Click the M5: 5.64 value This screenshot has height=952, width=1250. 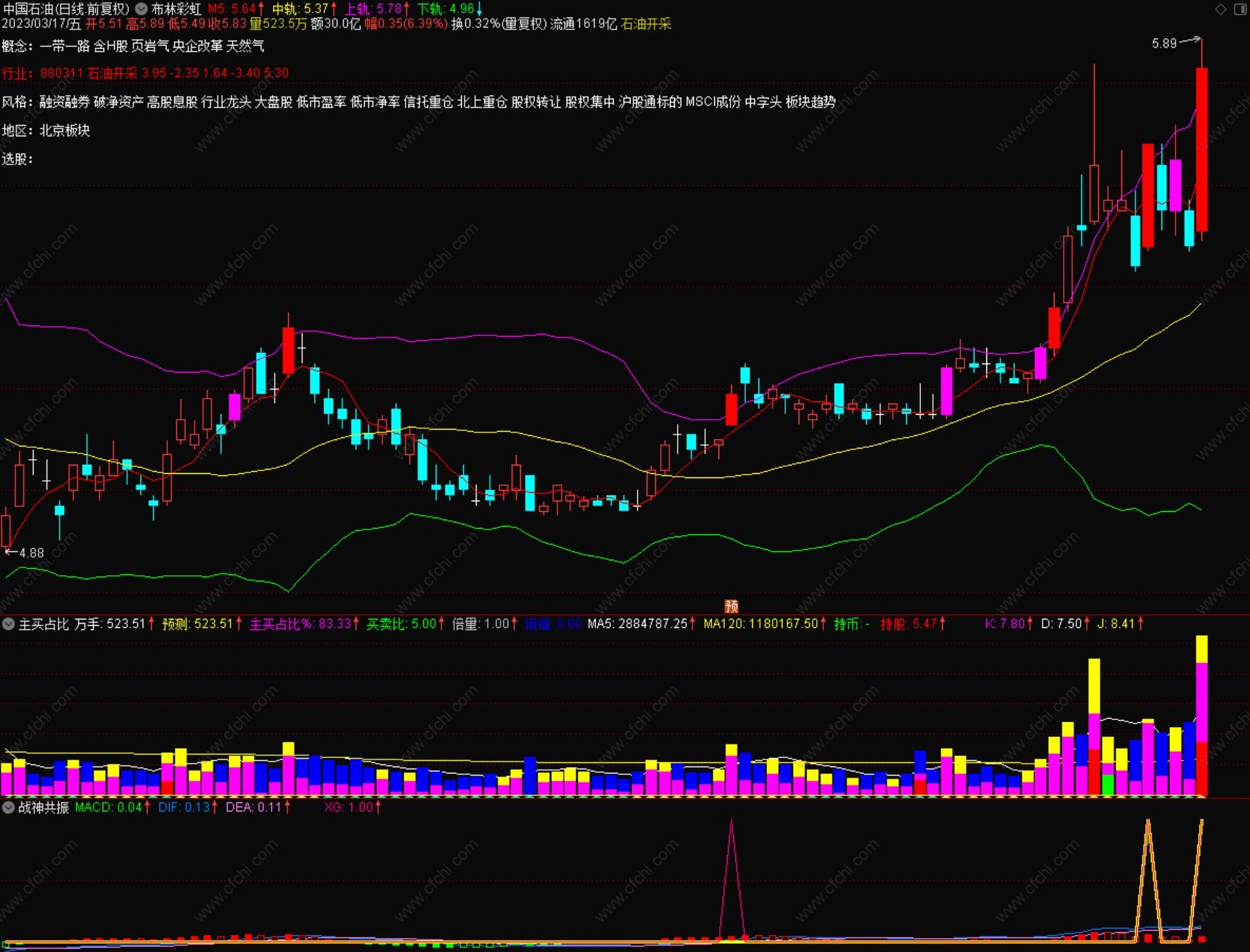[236, 9]
